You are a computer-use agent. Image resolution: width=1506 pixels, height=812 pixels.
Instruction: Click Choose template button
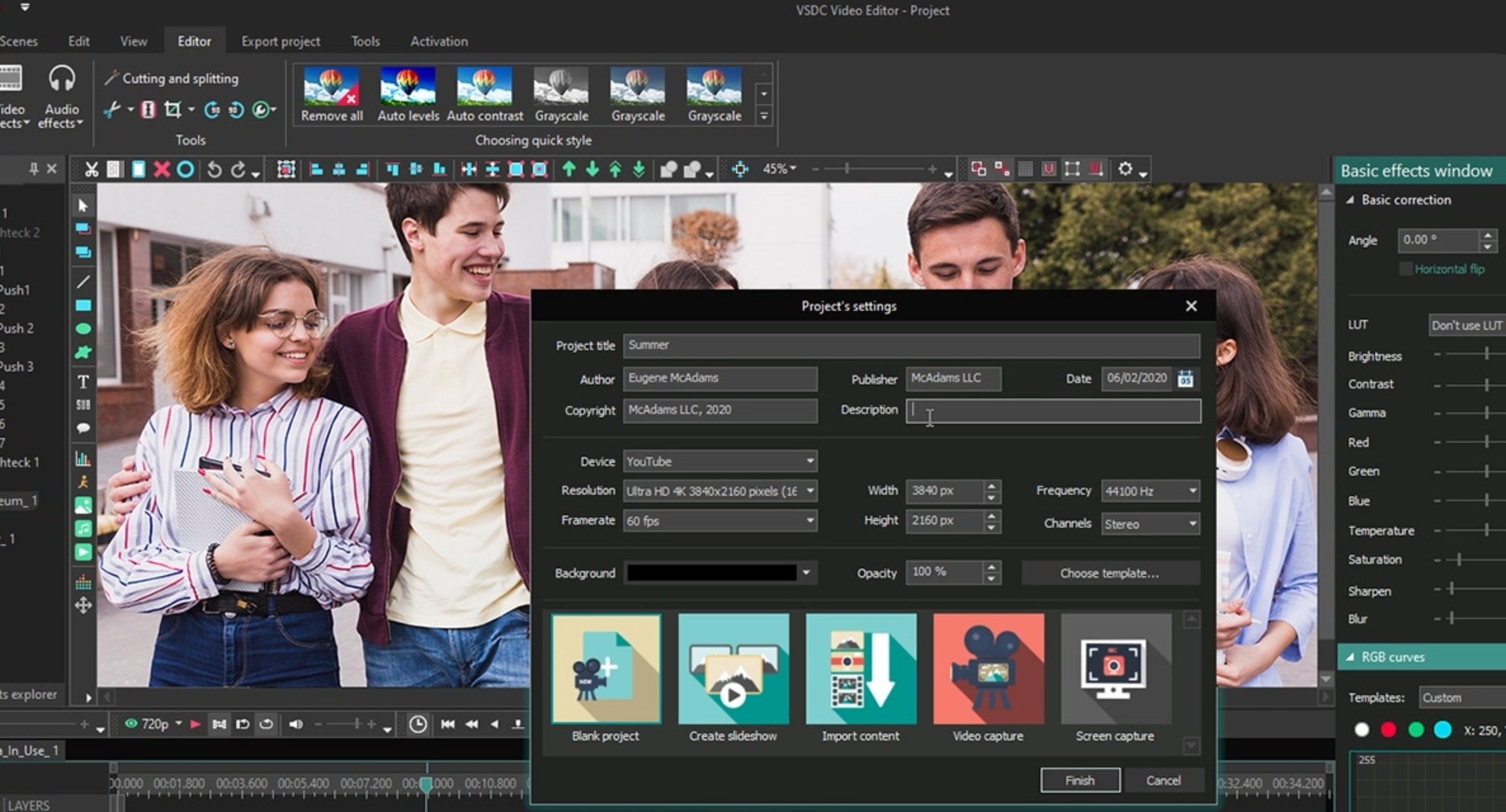(x=1110, y=573)
